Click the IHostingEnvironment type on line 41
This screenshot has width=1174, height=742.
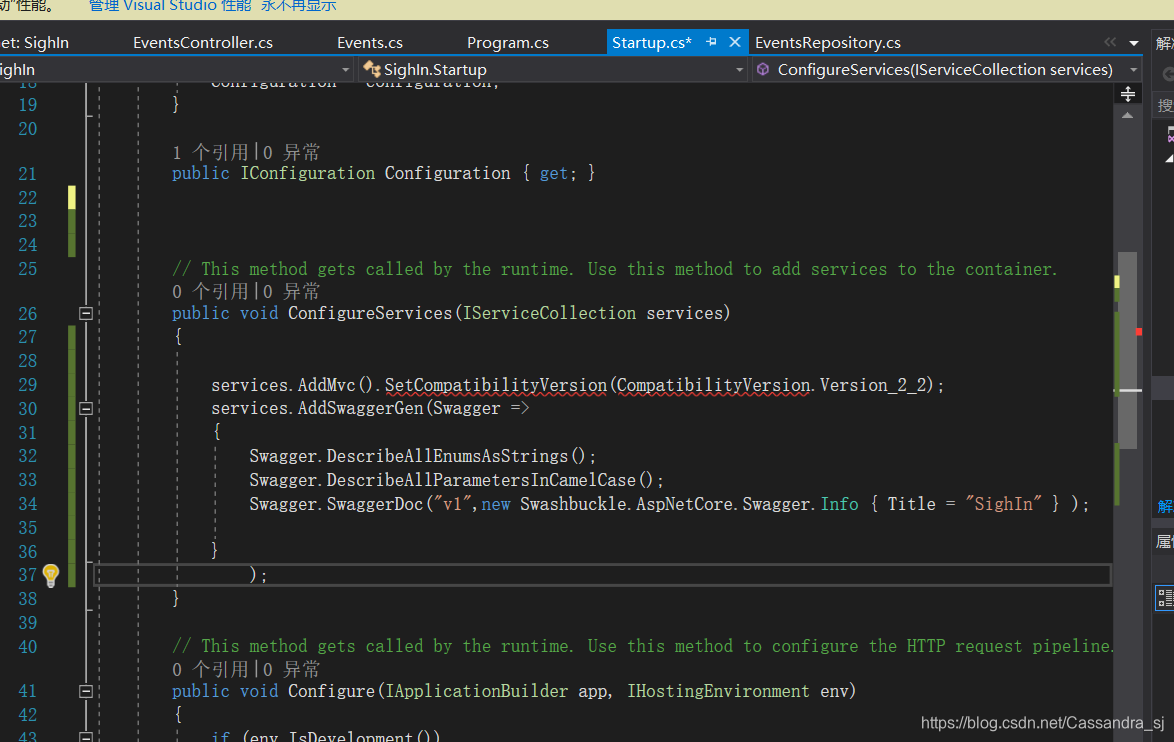(718, 691)
